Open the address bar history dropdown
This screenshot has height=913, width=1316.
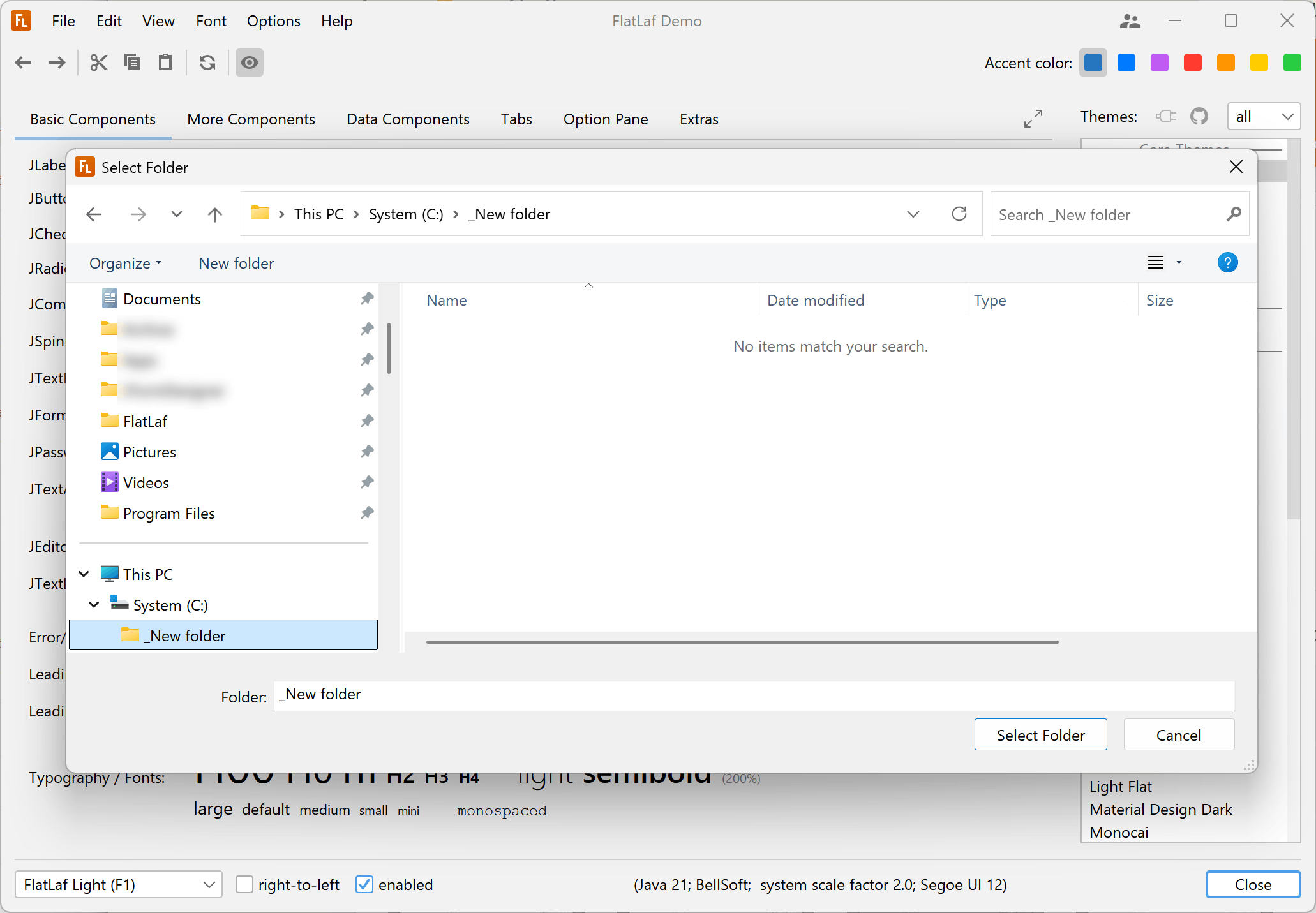click(x=913, y=214)
